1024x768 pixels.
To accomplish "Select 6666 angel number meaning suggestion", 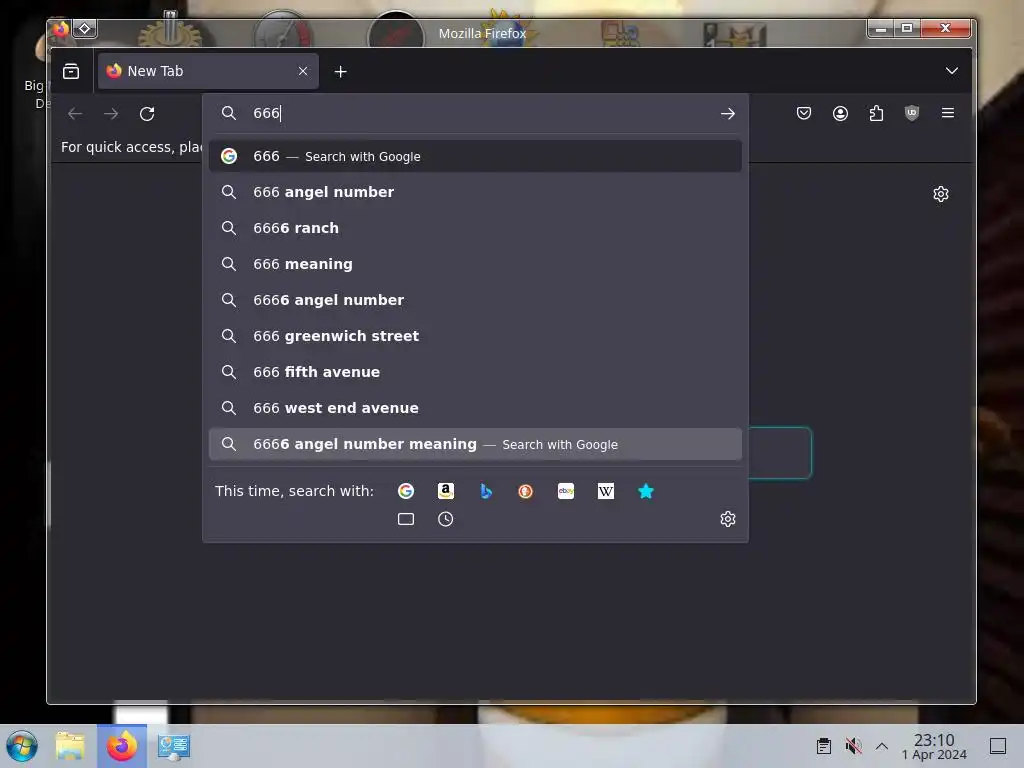I will click(475, 444).
